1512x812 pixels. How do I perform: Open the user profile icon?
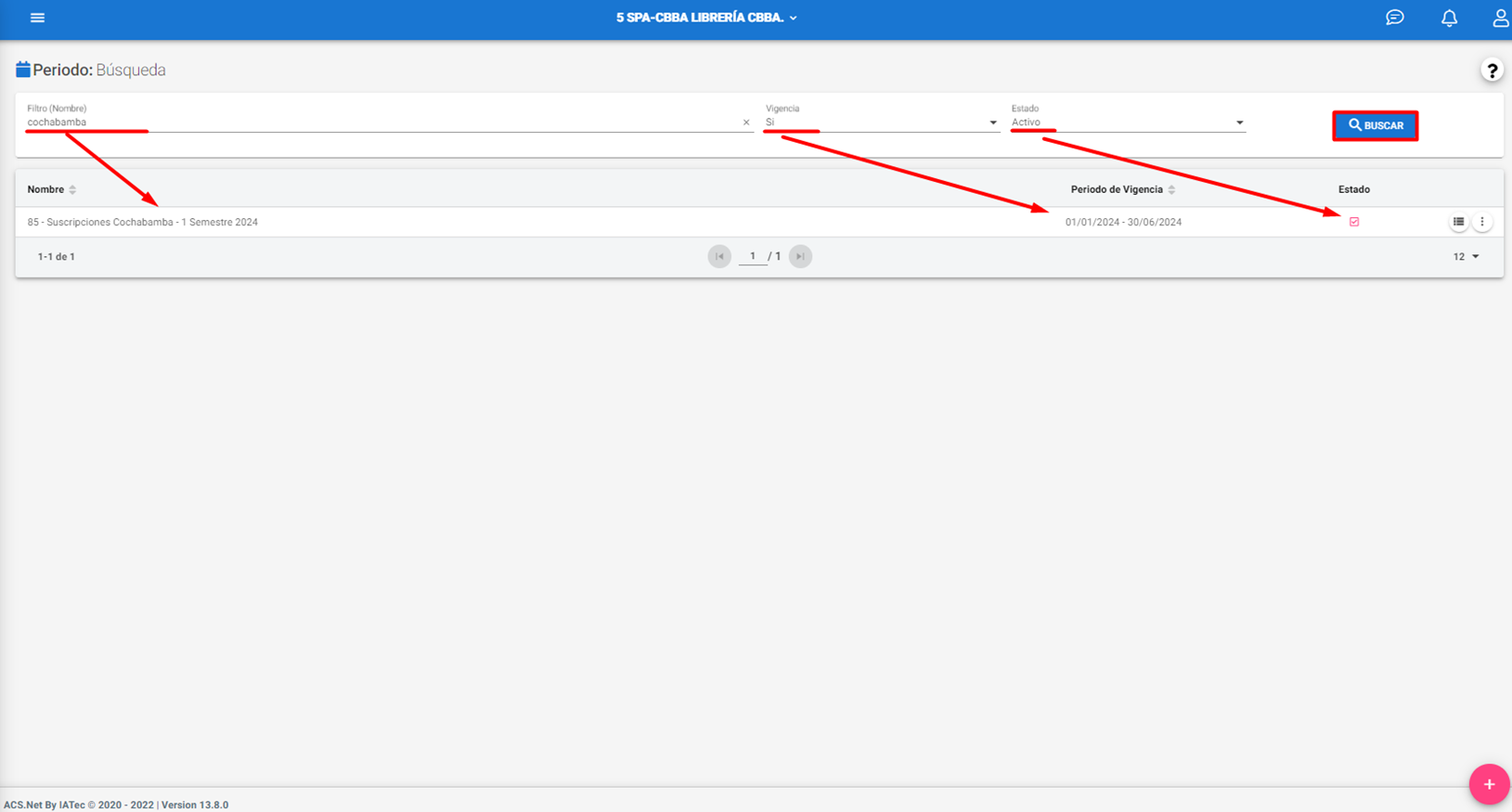(1500, 18)
